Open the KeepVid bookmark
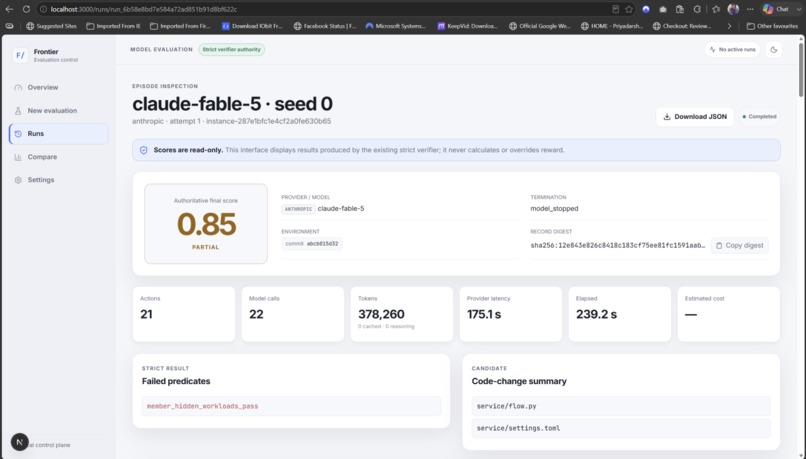Image resolution: width=806 pixels, height=459 pixels. click(x=467, y=26)
